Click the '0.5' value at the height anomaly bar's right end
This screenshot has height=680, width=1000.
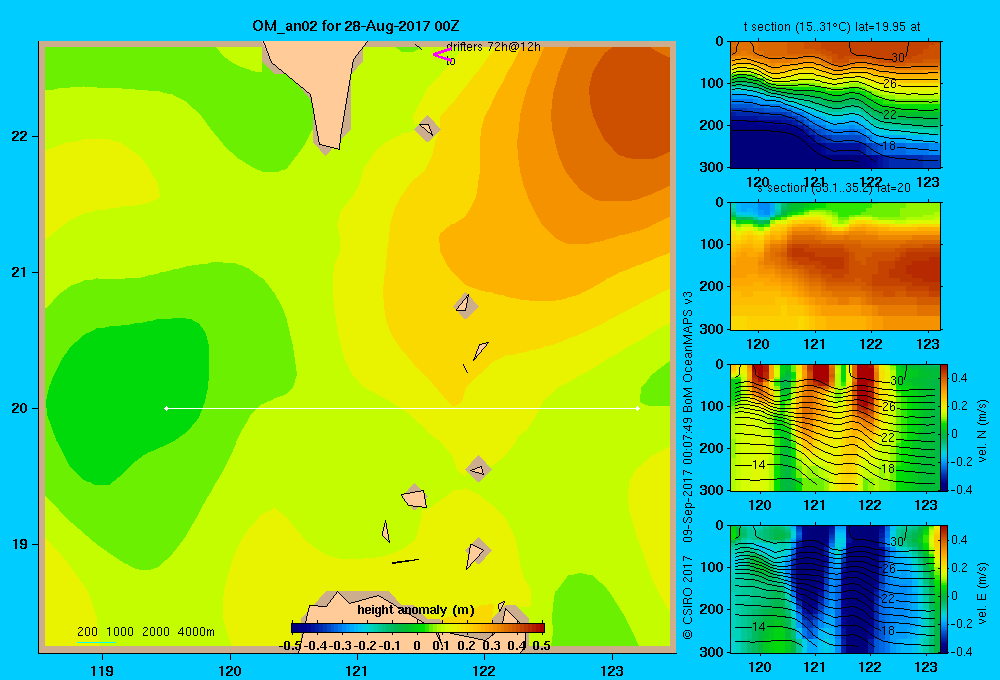tap(541, 646)
